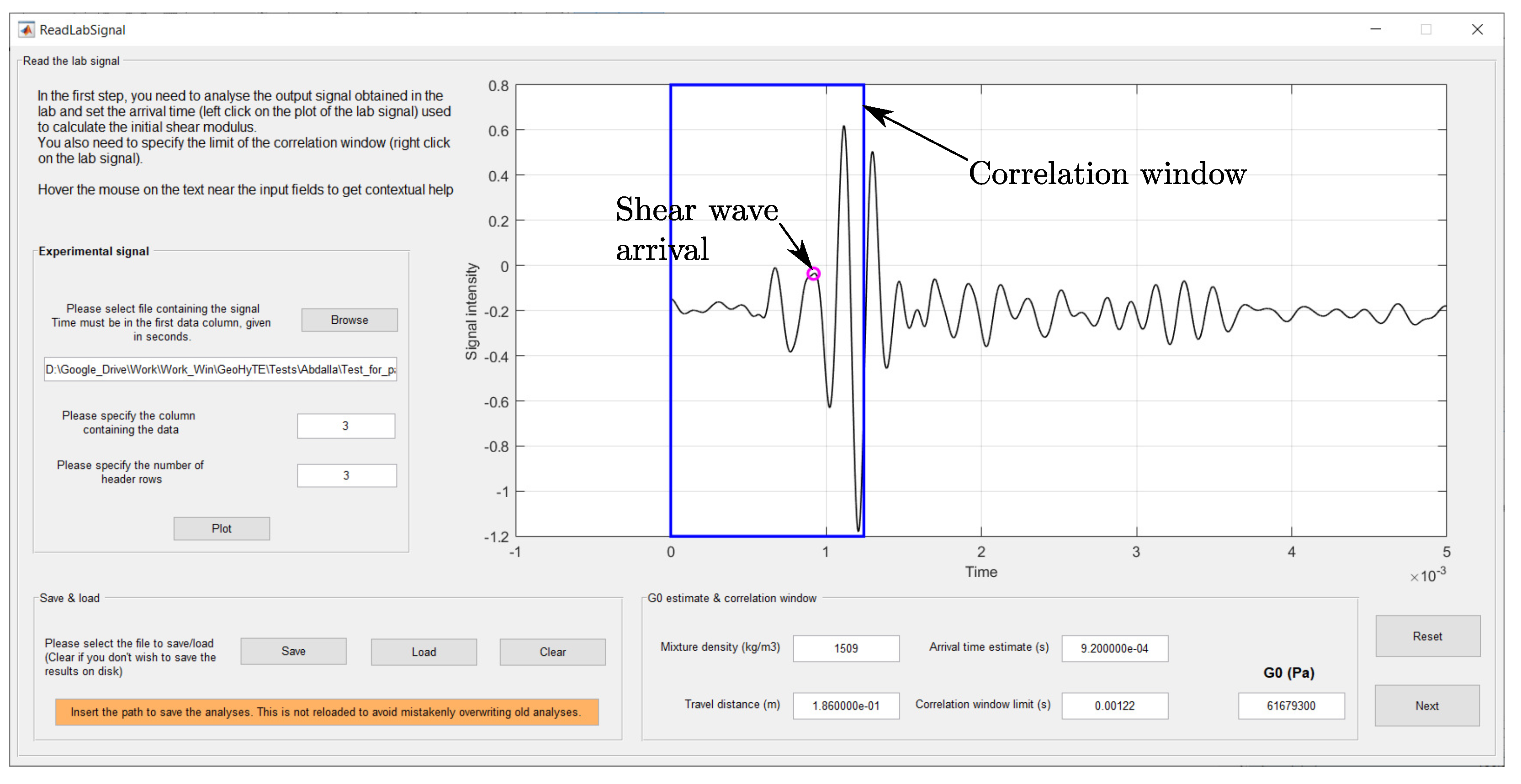This screenshot has width=1521, height=784.
Task: Minimize the ReadLabSignal window
Action: 1375,30
